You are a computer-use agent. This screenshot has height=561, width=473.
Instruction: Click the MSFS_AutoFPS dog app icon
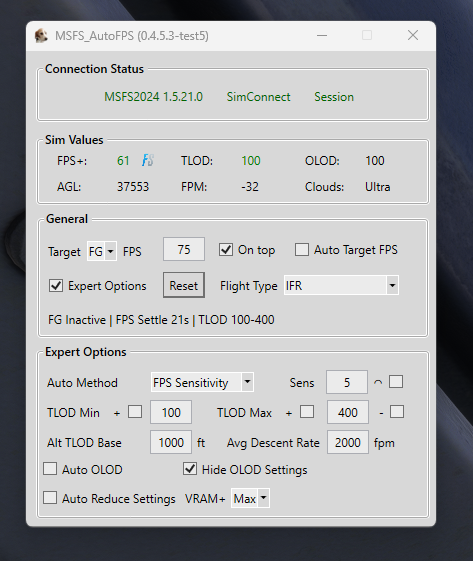pos(41,36)
